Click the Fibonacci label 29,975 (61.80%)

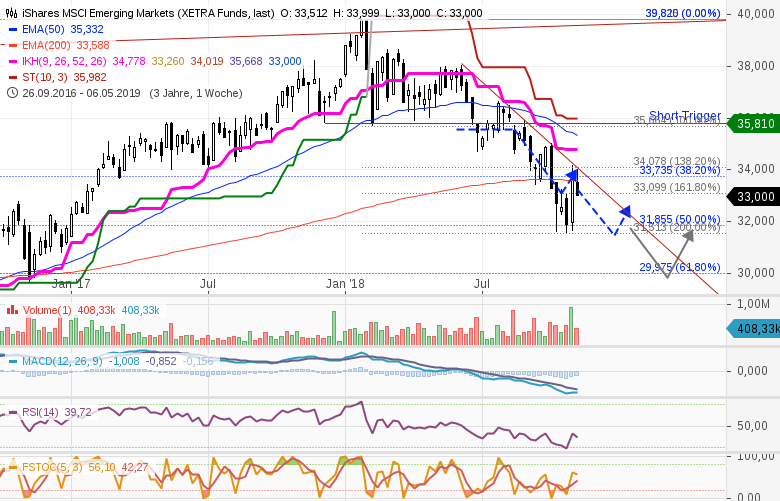[680, 268]
